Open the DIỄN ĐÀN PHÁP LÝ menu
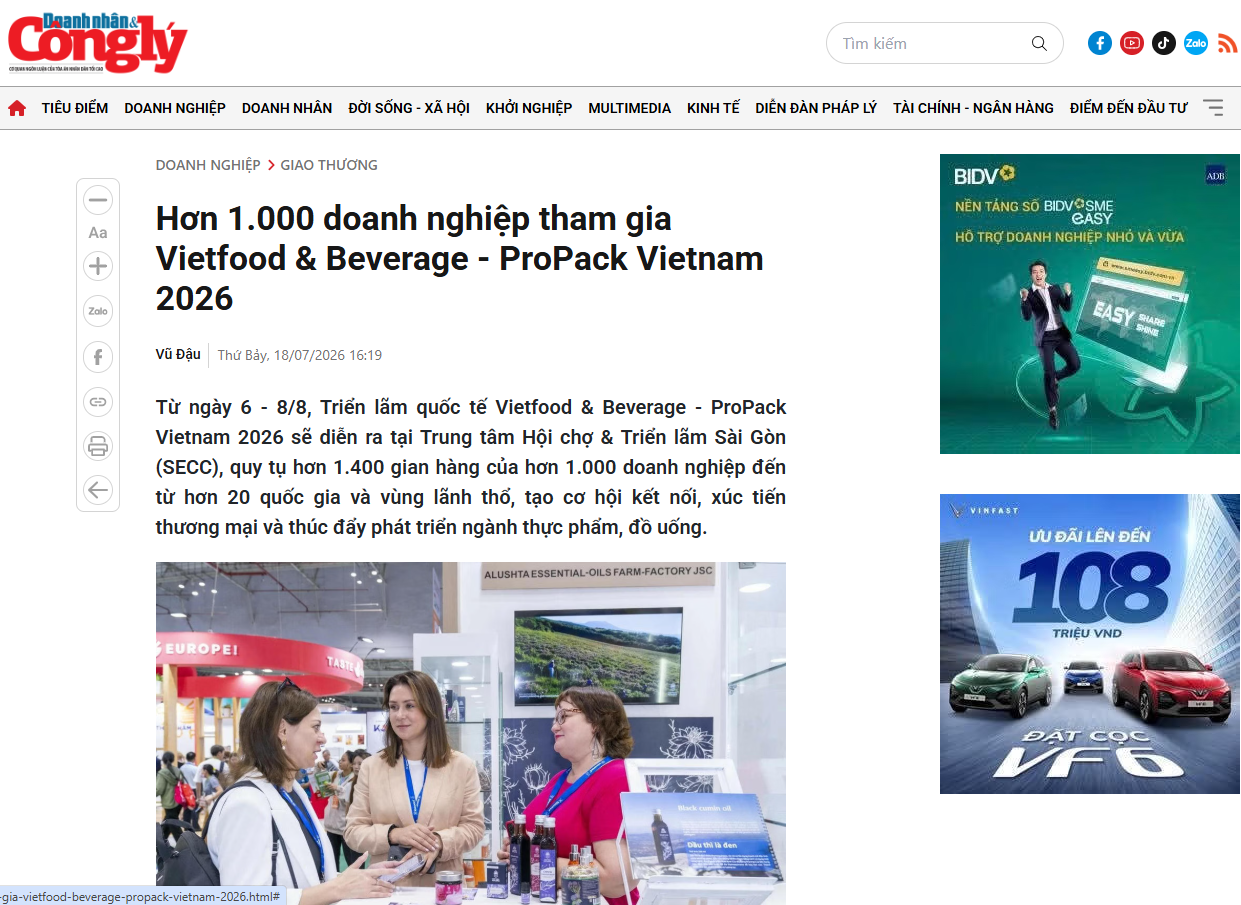Viewport: 1241px width, 905px height. (816, 108)
